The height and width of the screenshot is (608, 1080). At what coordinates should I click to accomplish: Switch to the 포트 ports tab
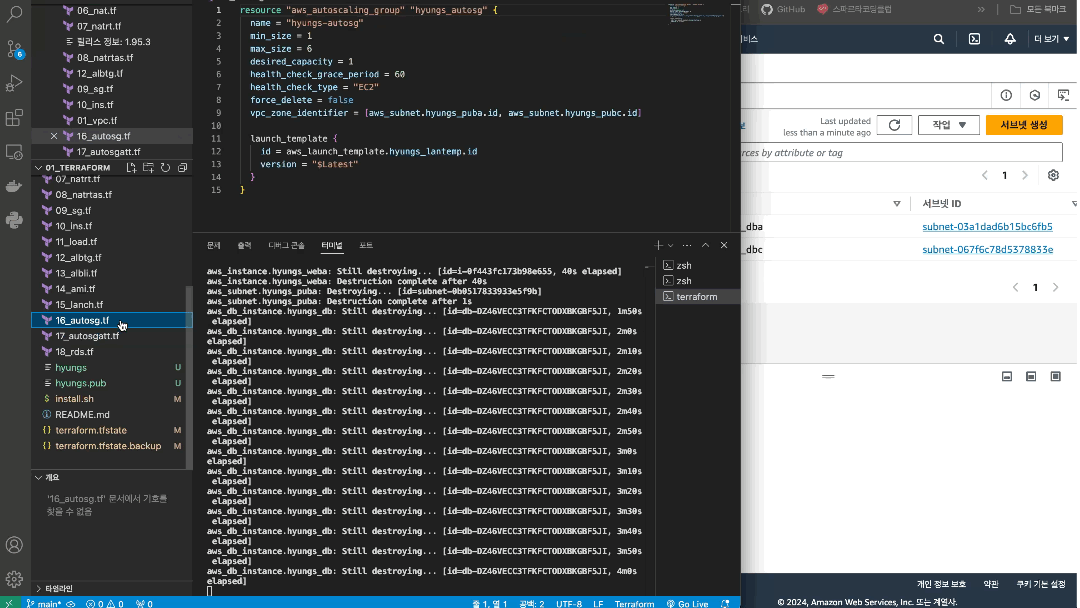tap(366, 245)
